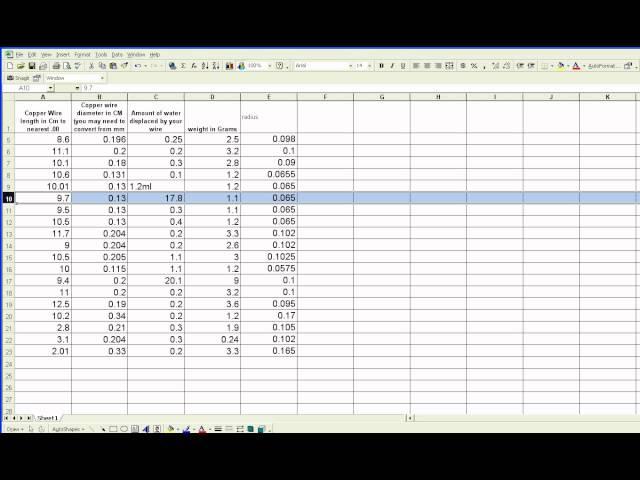Click the Sort Descending icon
The image size is (640, 480).
tap(216, 66)
